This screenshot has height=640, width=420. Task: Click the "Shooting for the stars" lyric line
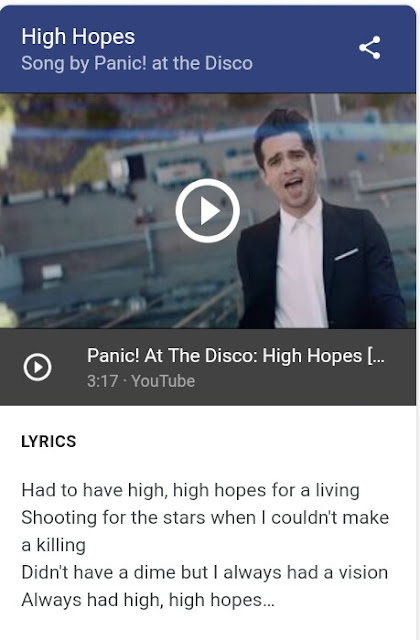point(205,518)
